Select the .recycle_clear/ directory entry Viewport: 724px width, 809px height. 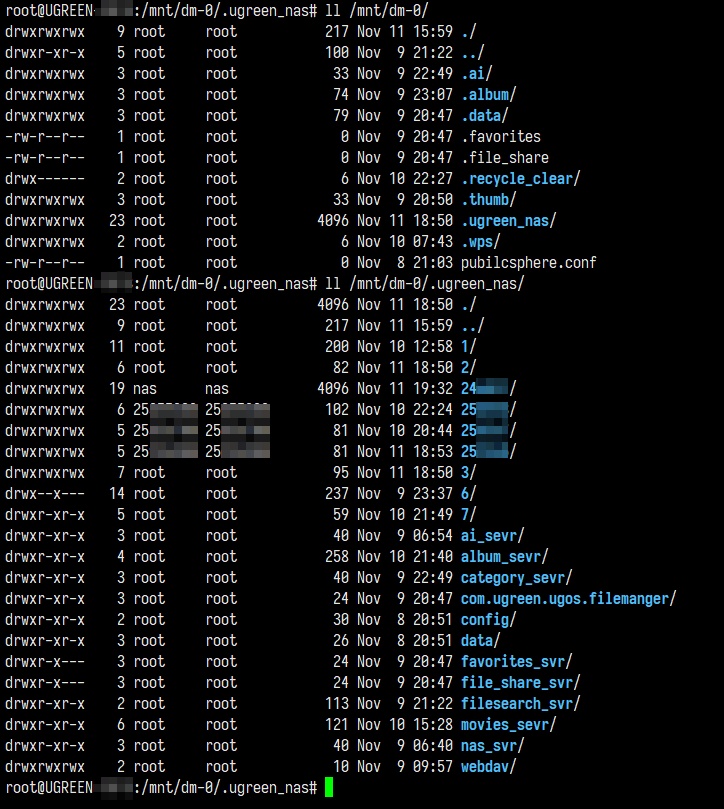[520, 179]
